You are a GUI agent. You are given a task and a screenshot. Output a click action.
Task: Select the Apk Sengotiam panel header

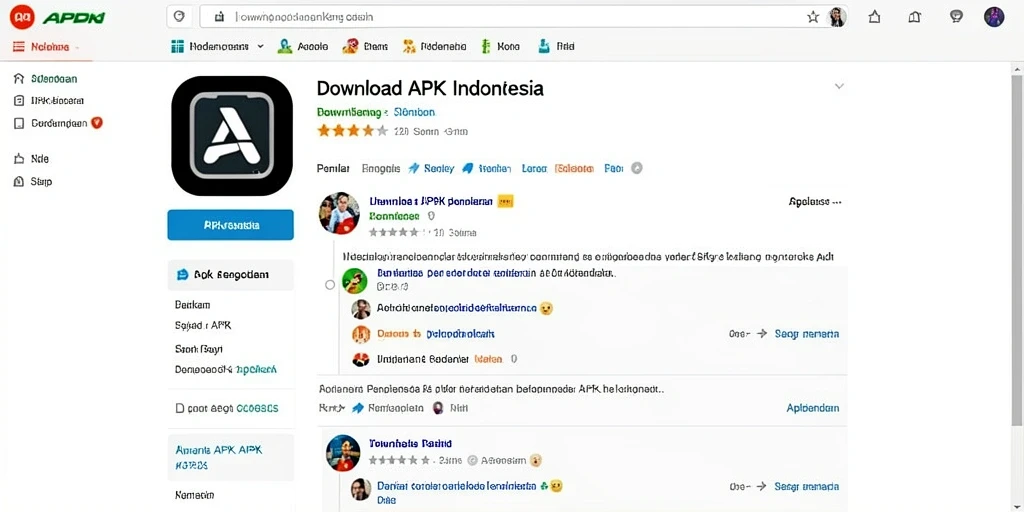click(231, 275)
